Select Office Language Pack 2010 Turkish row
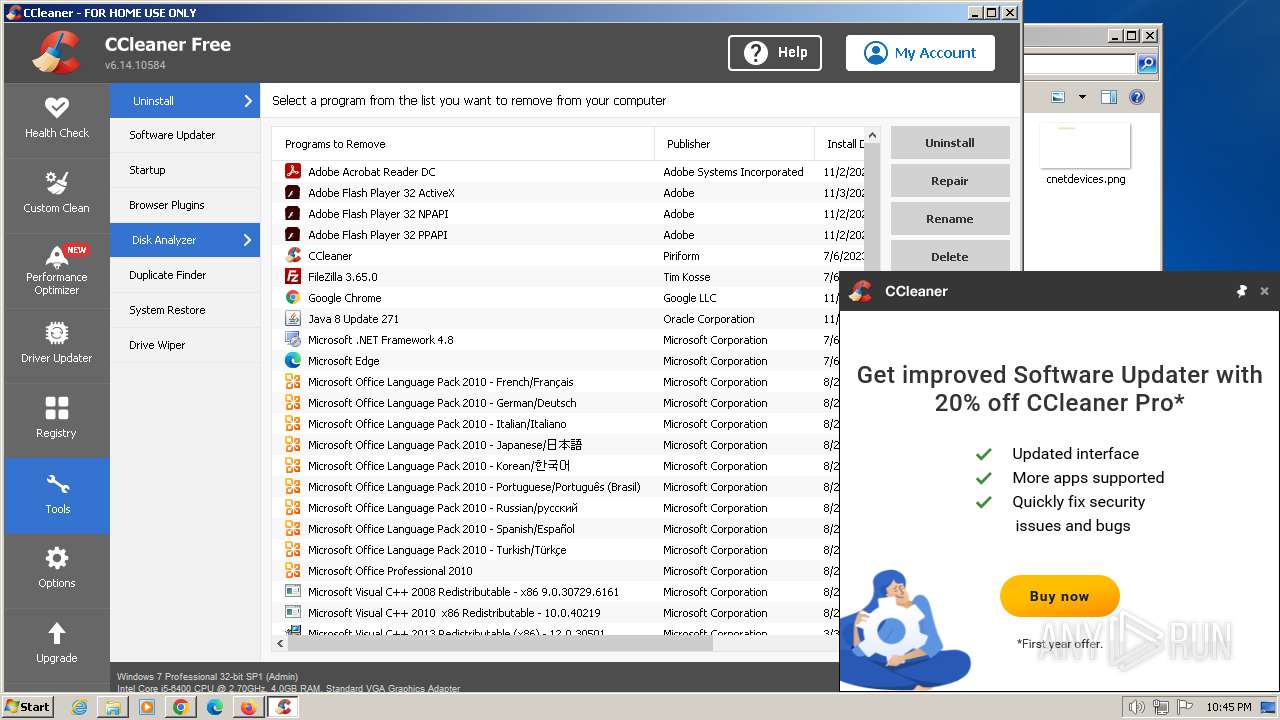 coord(555,549)
